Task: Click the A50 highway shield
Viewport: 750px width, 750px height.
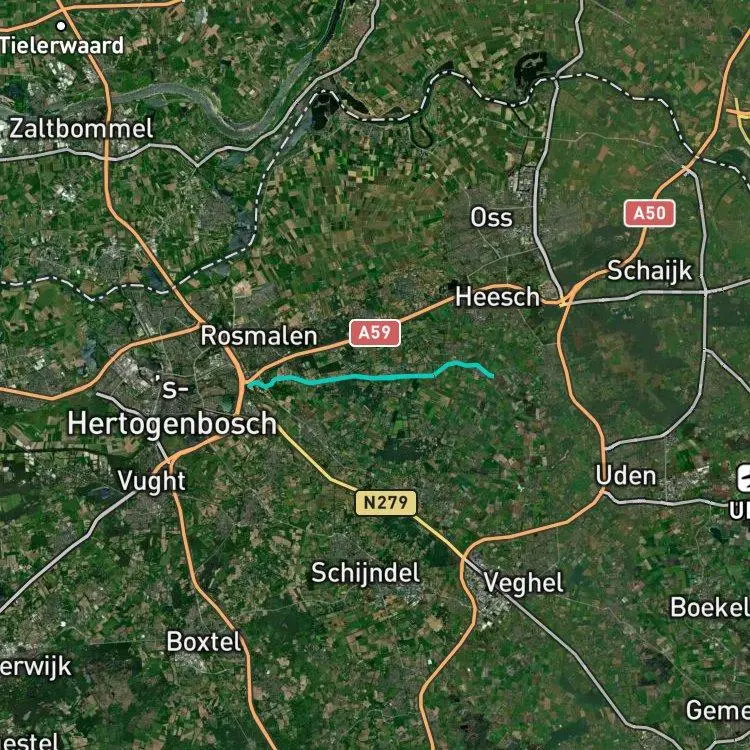Action: pyautogui.click(x=650, y=213)
